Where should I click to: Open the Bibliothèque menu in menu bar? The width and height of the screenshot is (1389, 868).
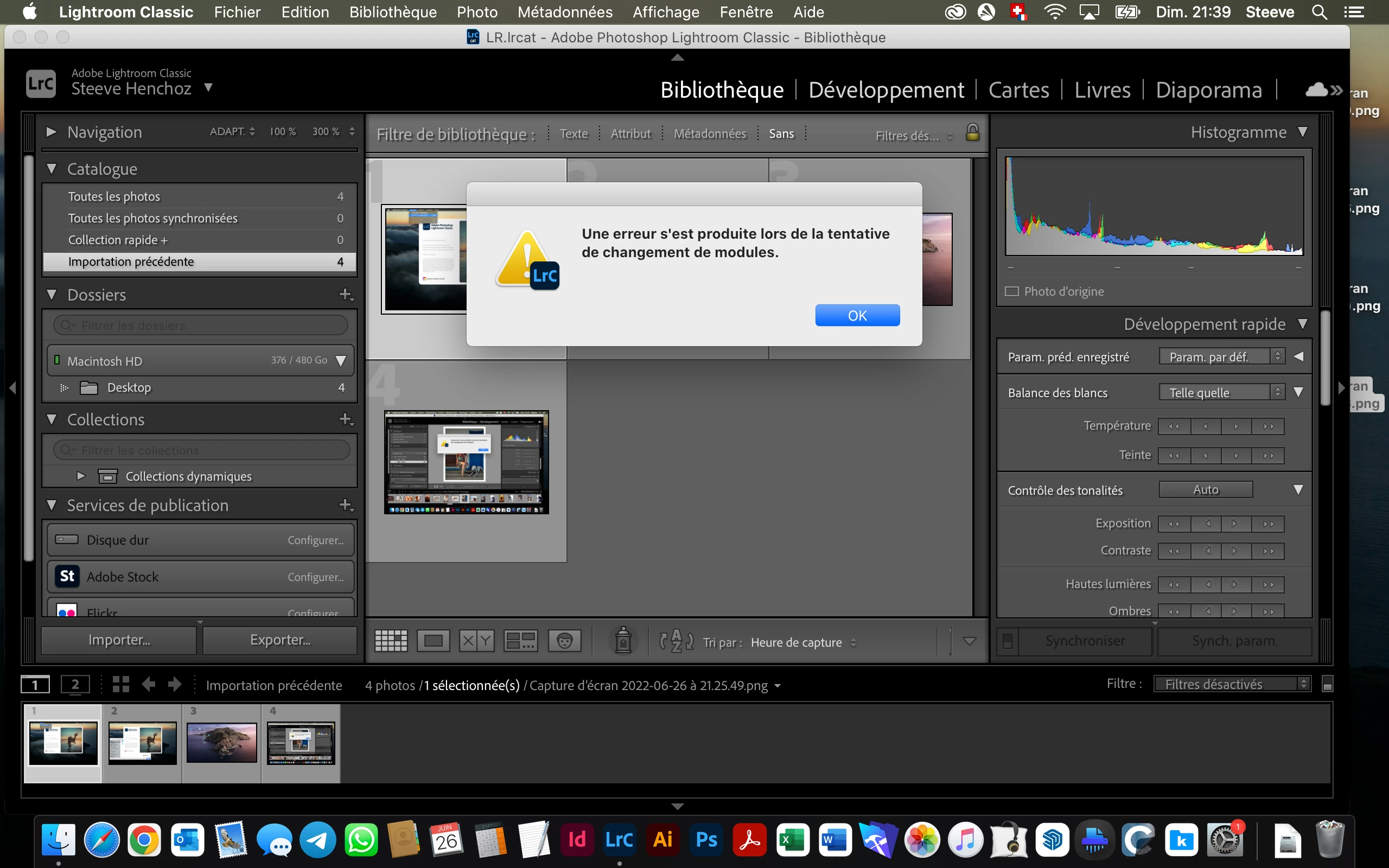click(x=393, y=12)
